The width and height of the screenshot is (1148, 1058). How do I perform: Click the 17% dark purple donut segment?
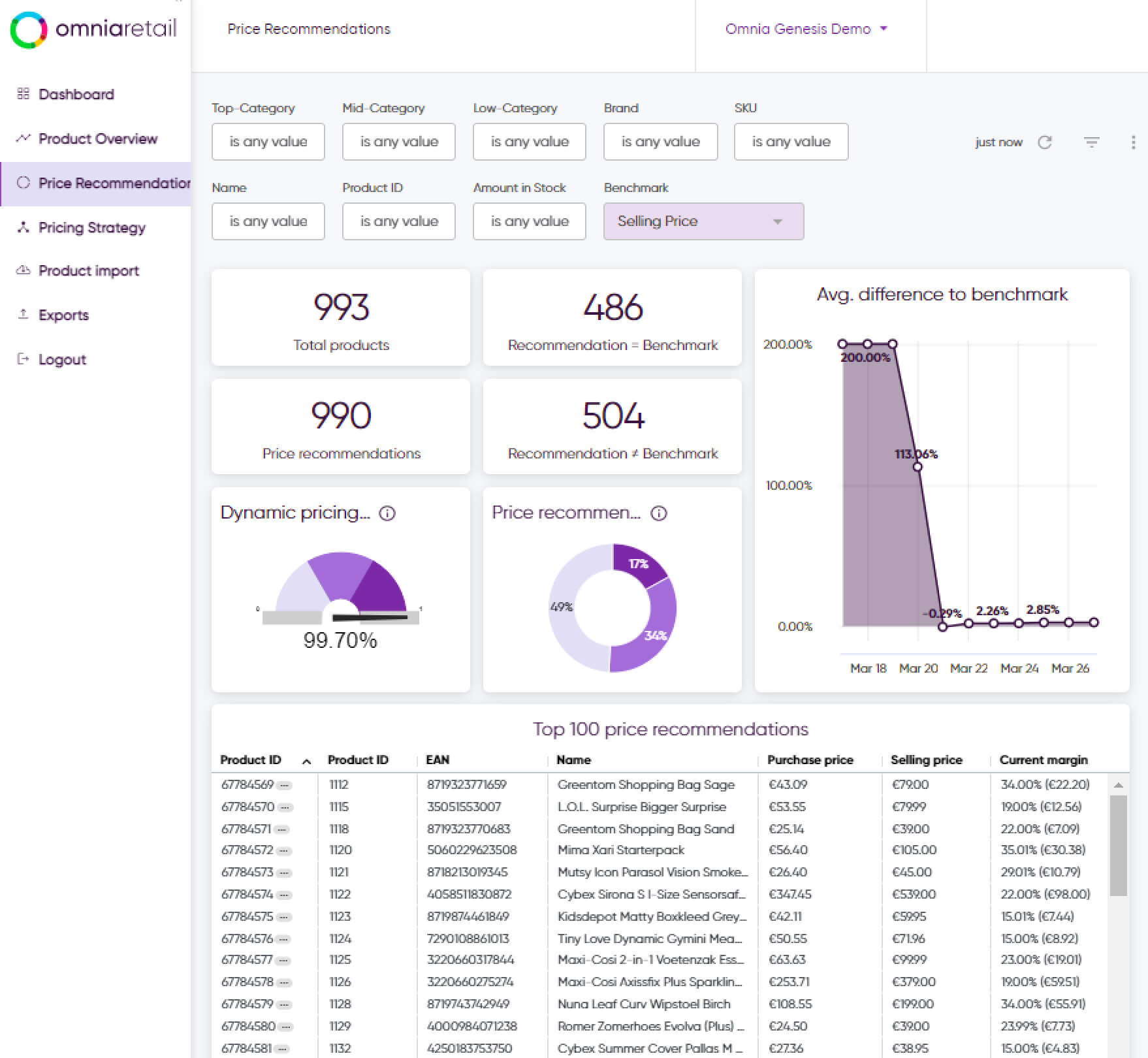[x=639, y=563]
